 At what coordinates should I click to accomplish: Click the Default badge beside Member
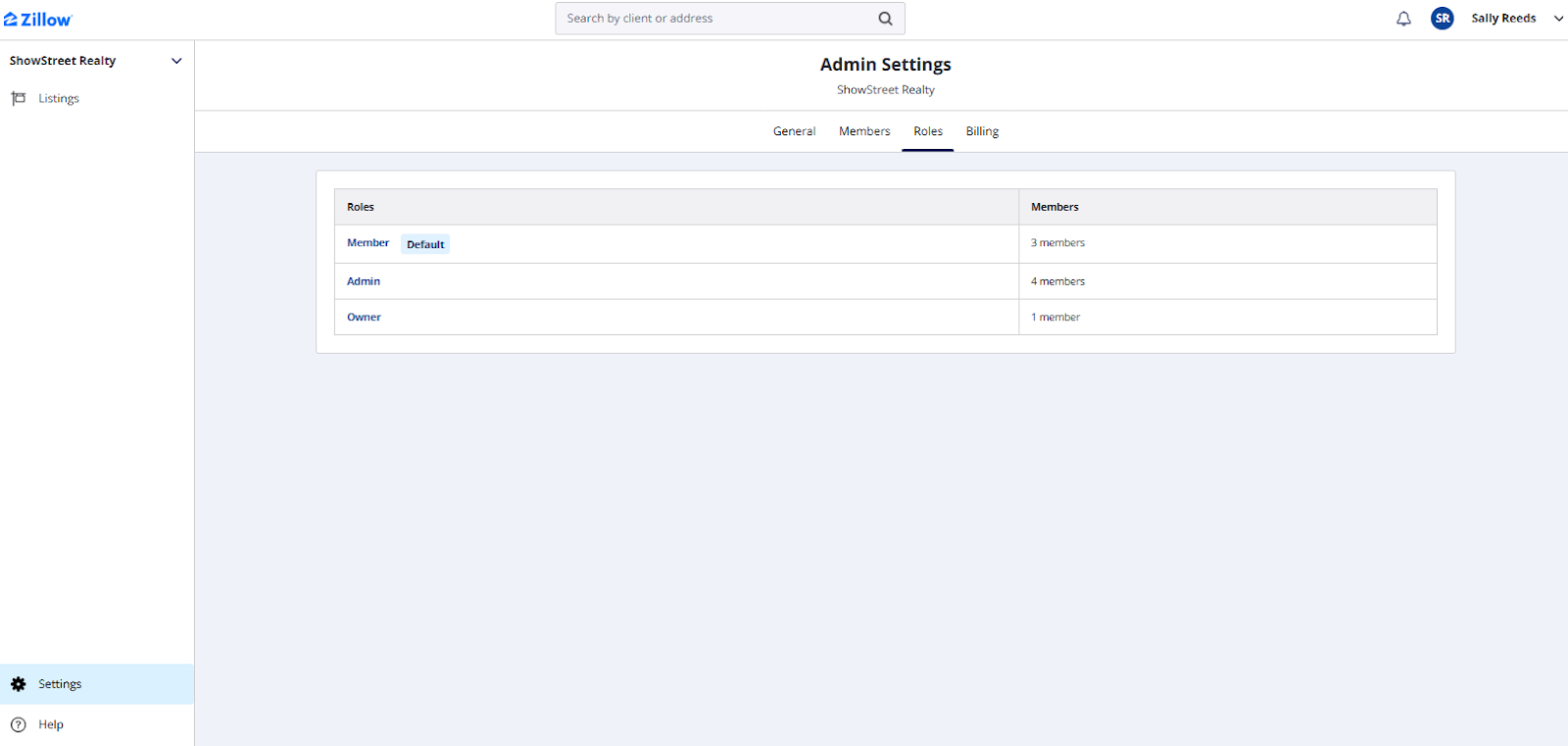click(x=425, y=244)
